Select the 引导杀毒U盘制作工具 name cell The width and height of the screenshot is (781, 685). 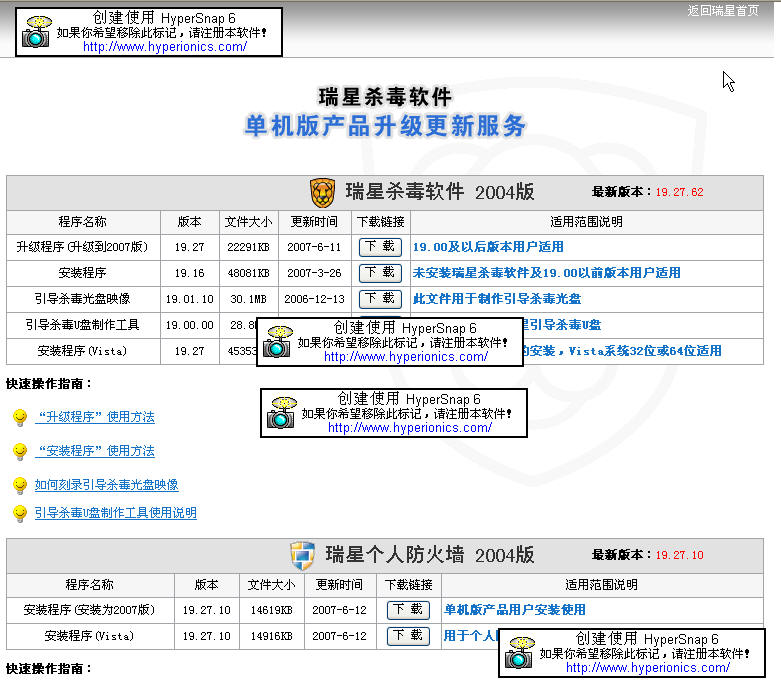click(x=83, y=325)
